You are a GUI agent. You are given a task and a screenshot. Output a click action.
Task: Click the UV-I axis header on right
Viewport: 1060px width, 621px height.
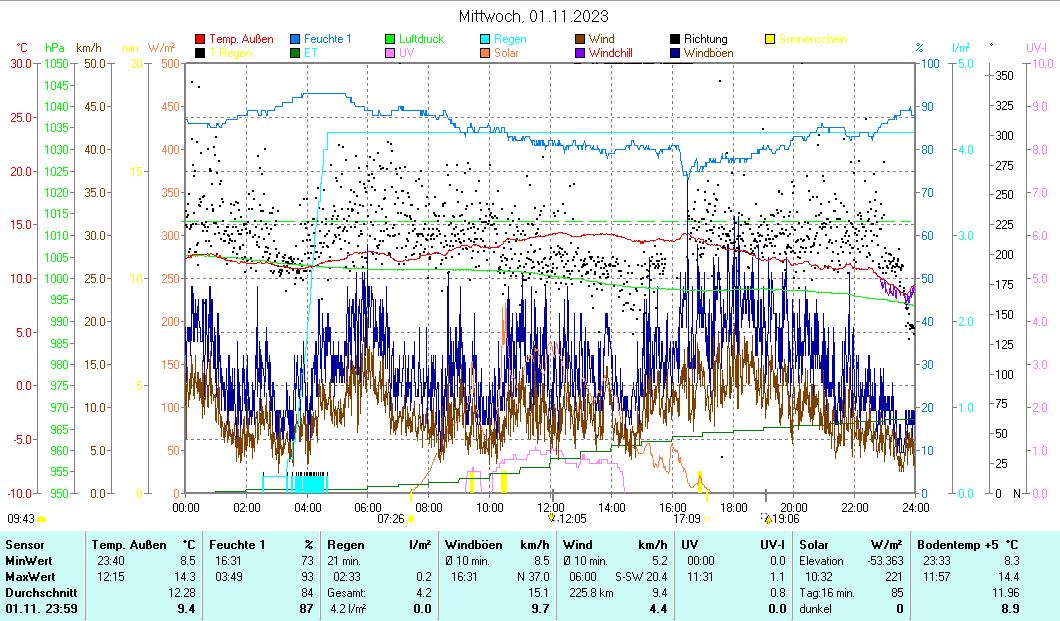(1036, 48)
